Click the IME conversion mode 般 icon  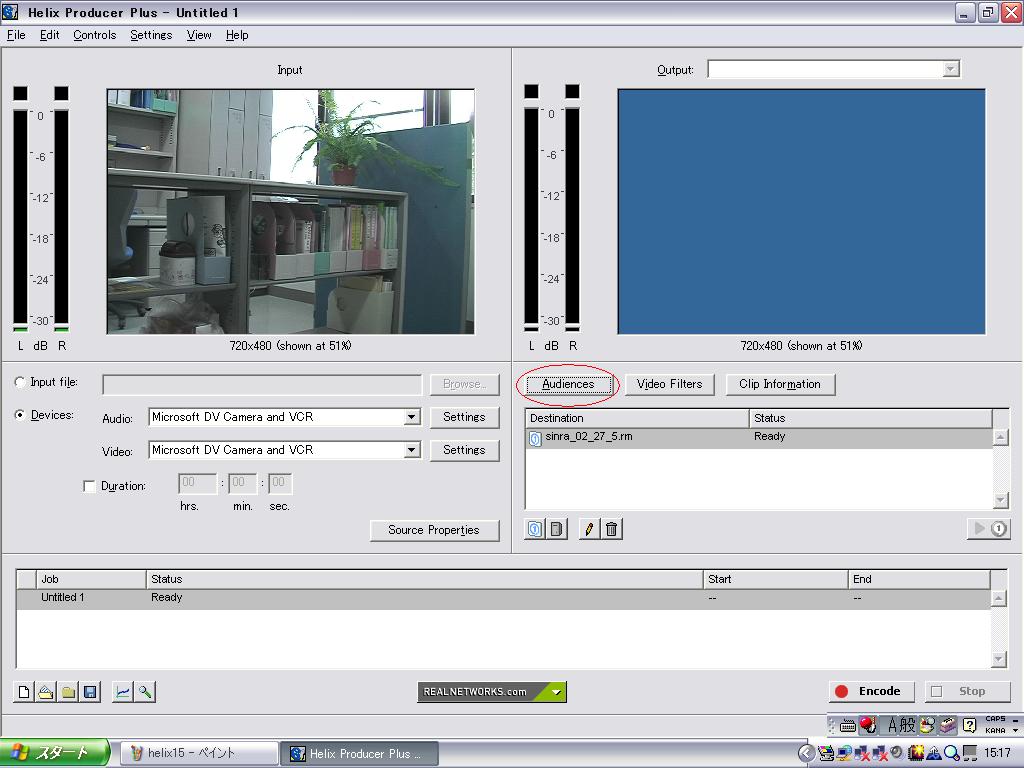click(908, 725)
